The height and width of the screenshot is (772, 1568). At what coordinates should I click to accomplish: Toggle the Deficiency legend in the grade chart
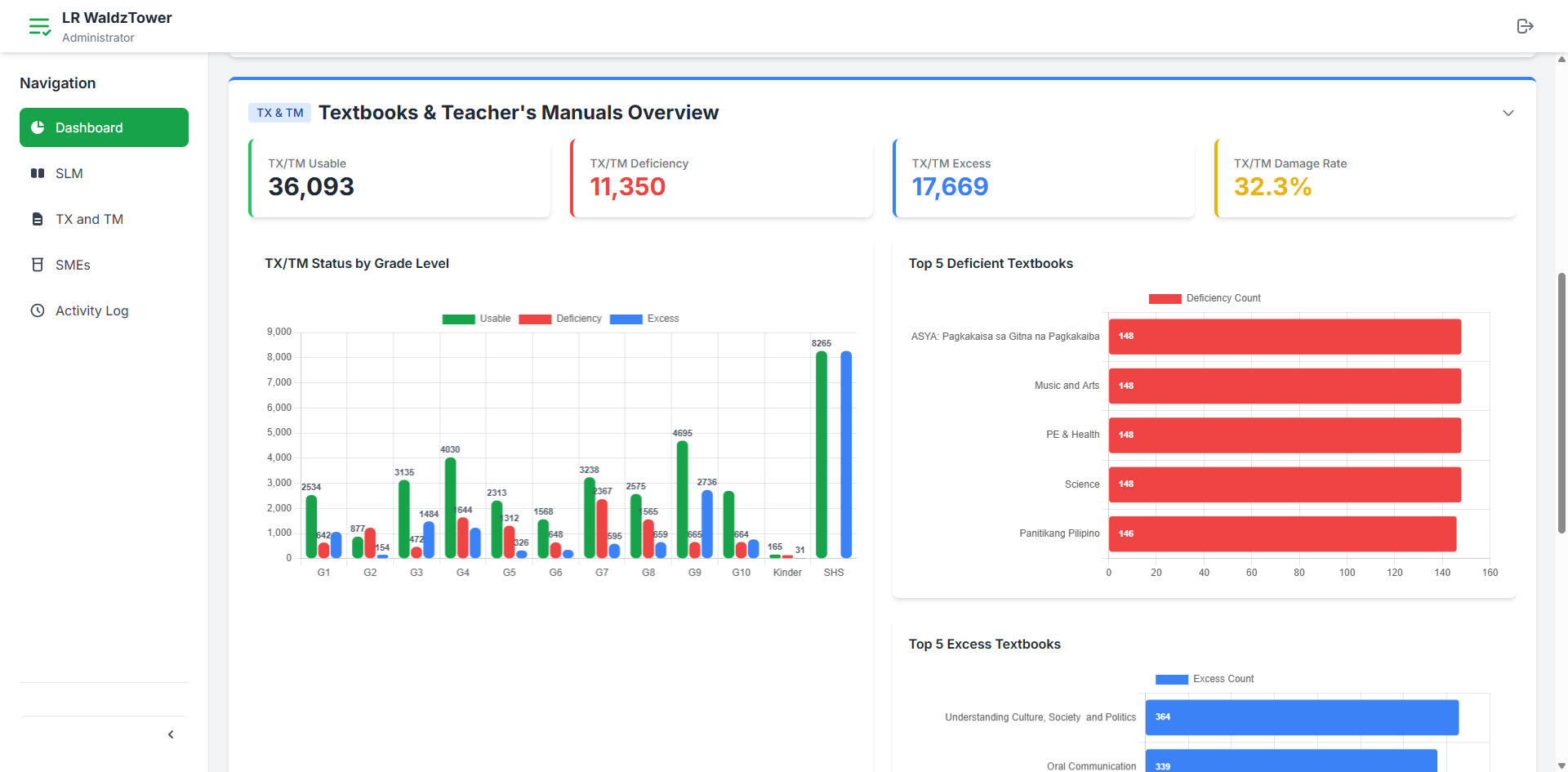(560, 319)
